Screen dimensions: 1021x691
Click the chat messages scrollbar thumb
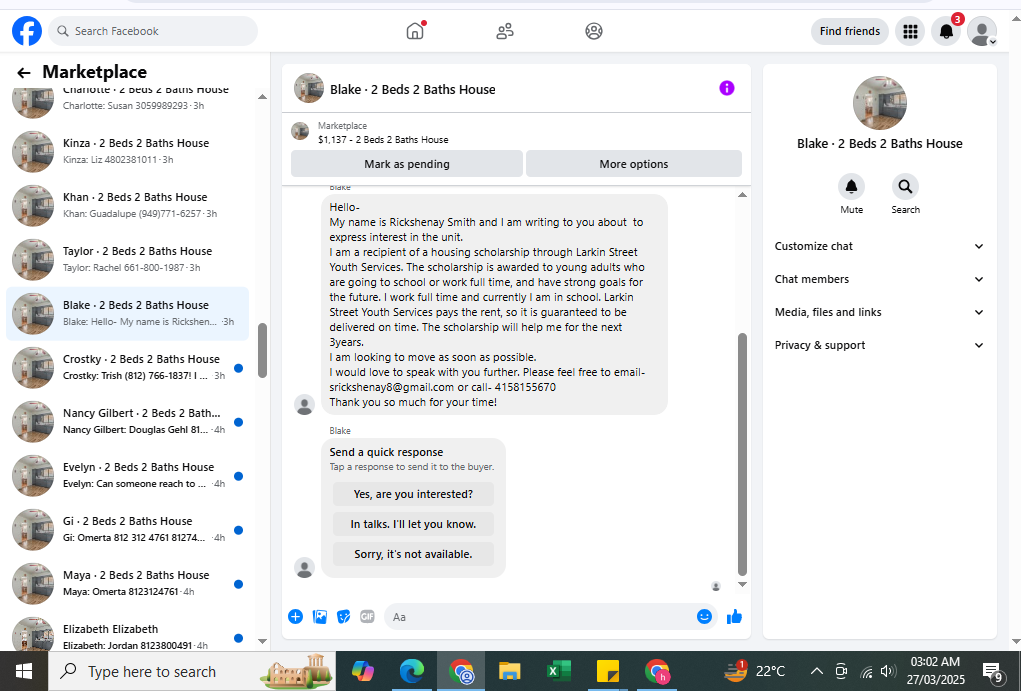coord(742,454)
